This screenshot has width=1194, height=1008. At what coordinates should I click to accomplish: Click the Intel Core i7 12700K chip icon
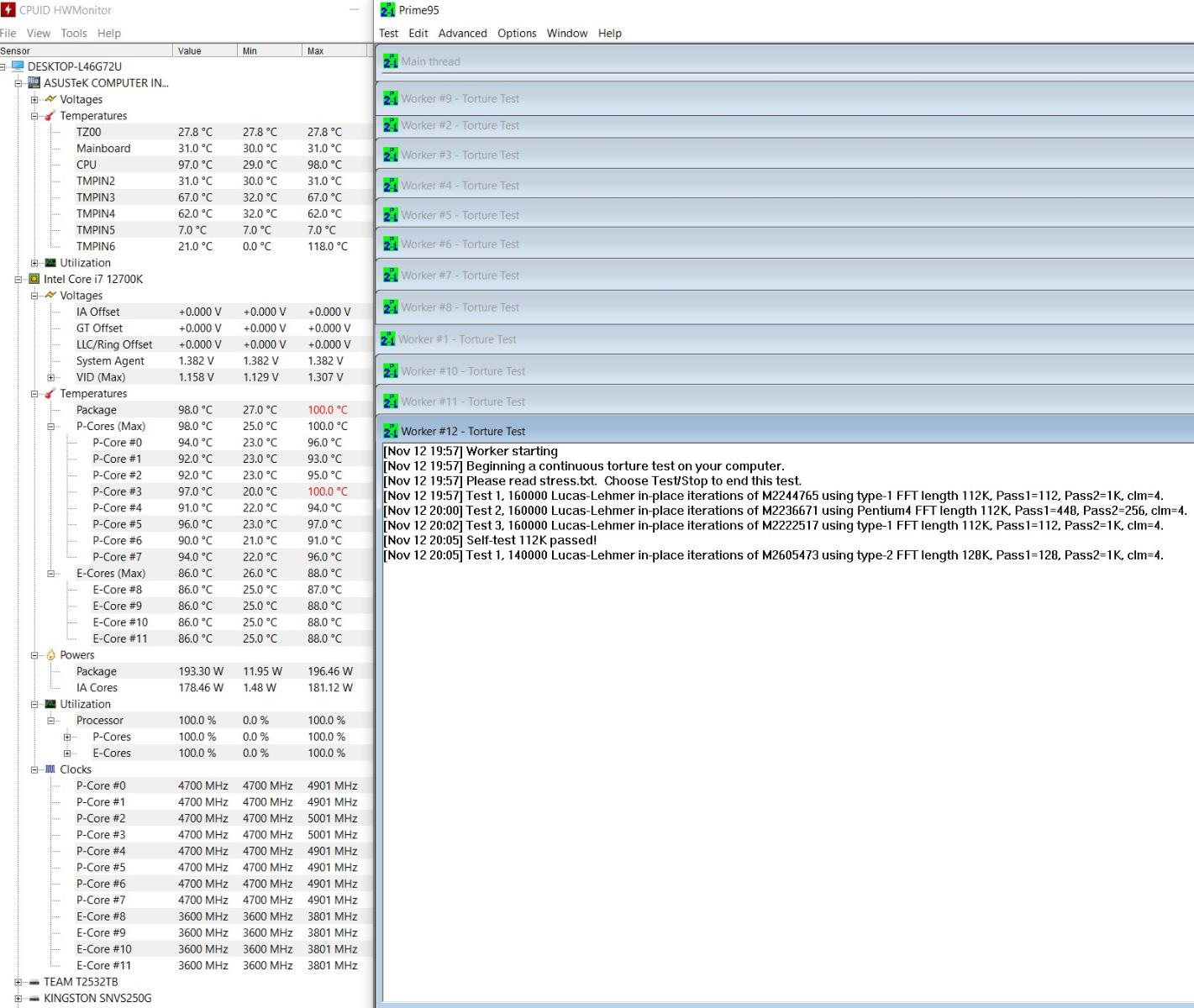[34, 279]
